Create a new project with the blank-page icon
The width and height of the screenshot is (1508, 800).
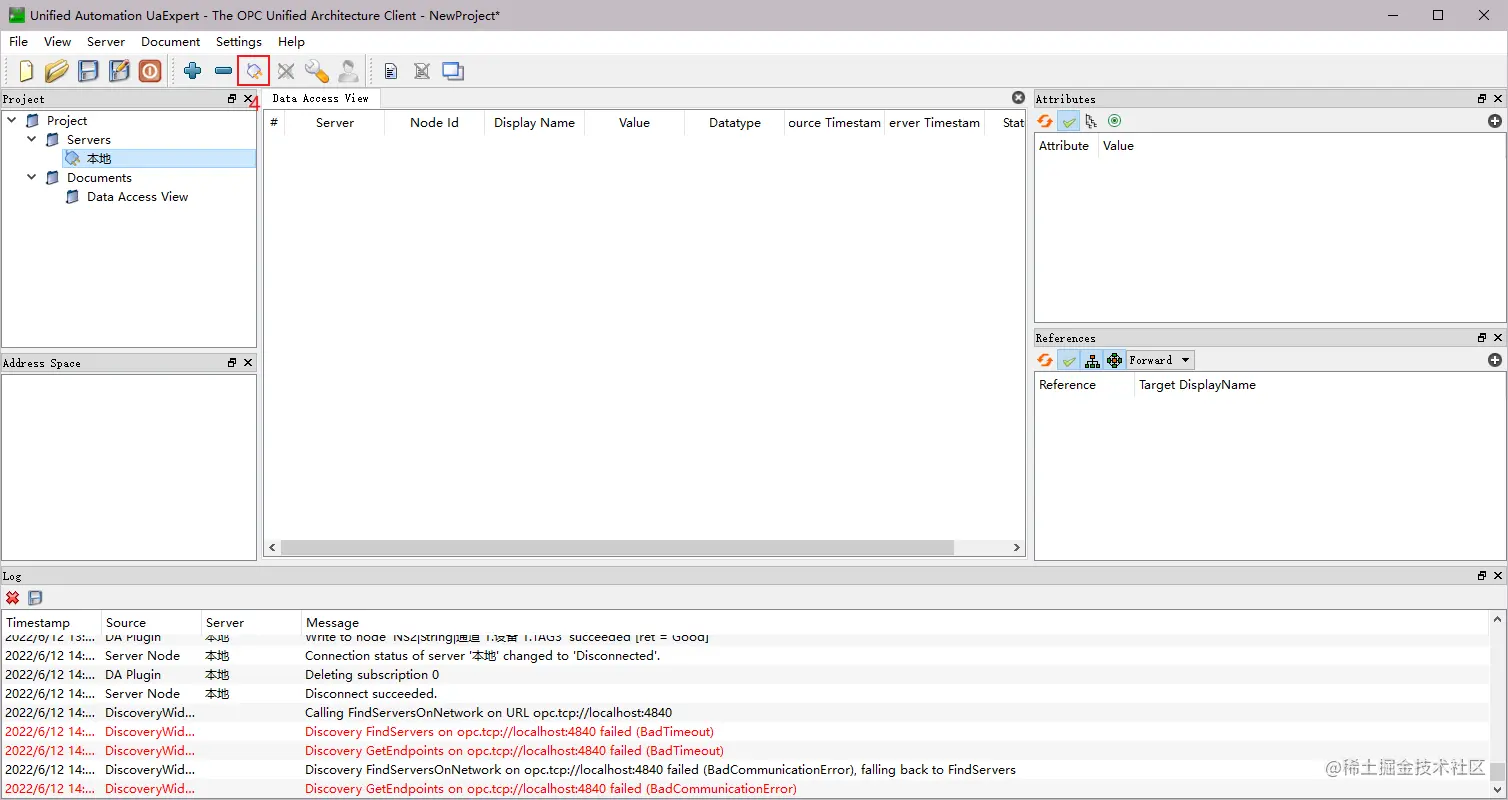(26, 71)
